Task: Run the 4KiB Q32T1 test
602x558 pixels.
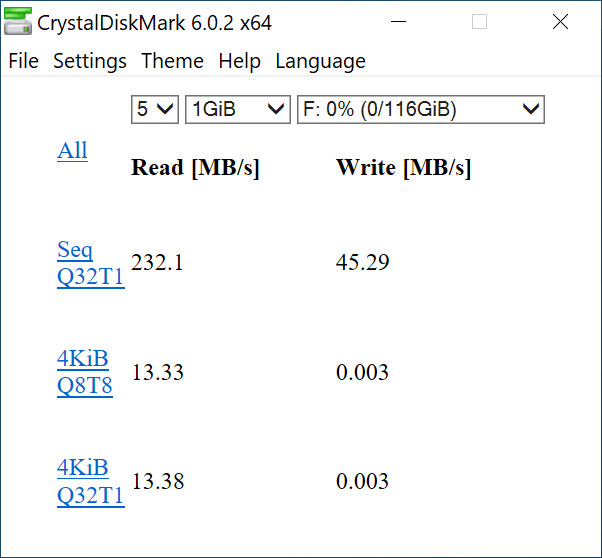Action: (x=90, y=482)
